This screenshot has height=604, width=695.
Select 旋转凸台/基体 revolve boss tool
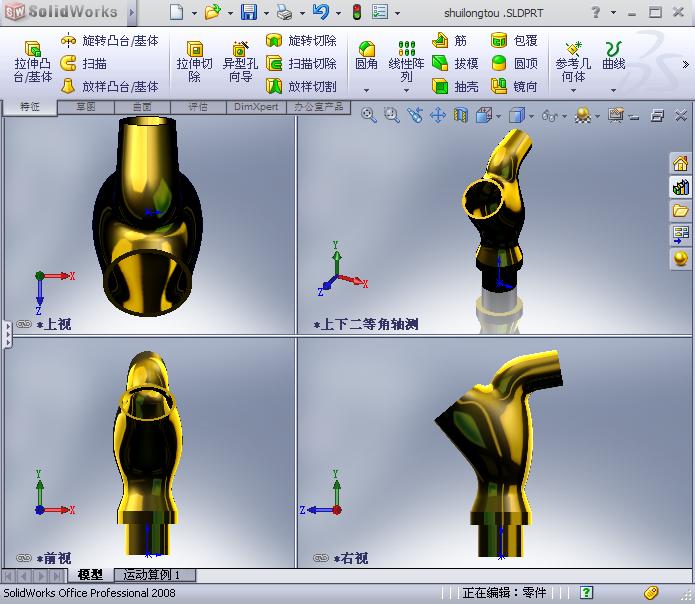[x=109, y=41]
